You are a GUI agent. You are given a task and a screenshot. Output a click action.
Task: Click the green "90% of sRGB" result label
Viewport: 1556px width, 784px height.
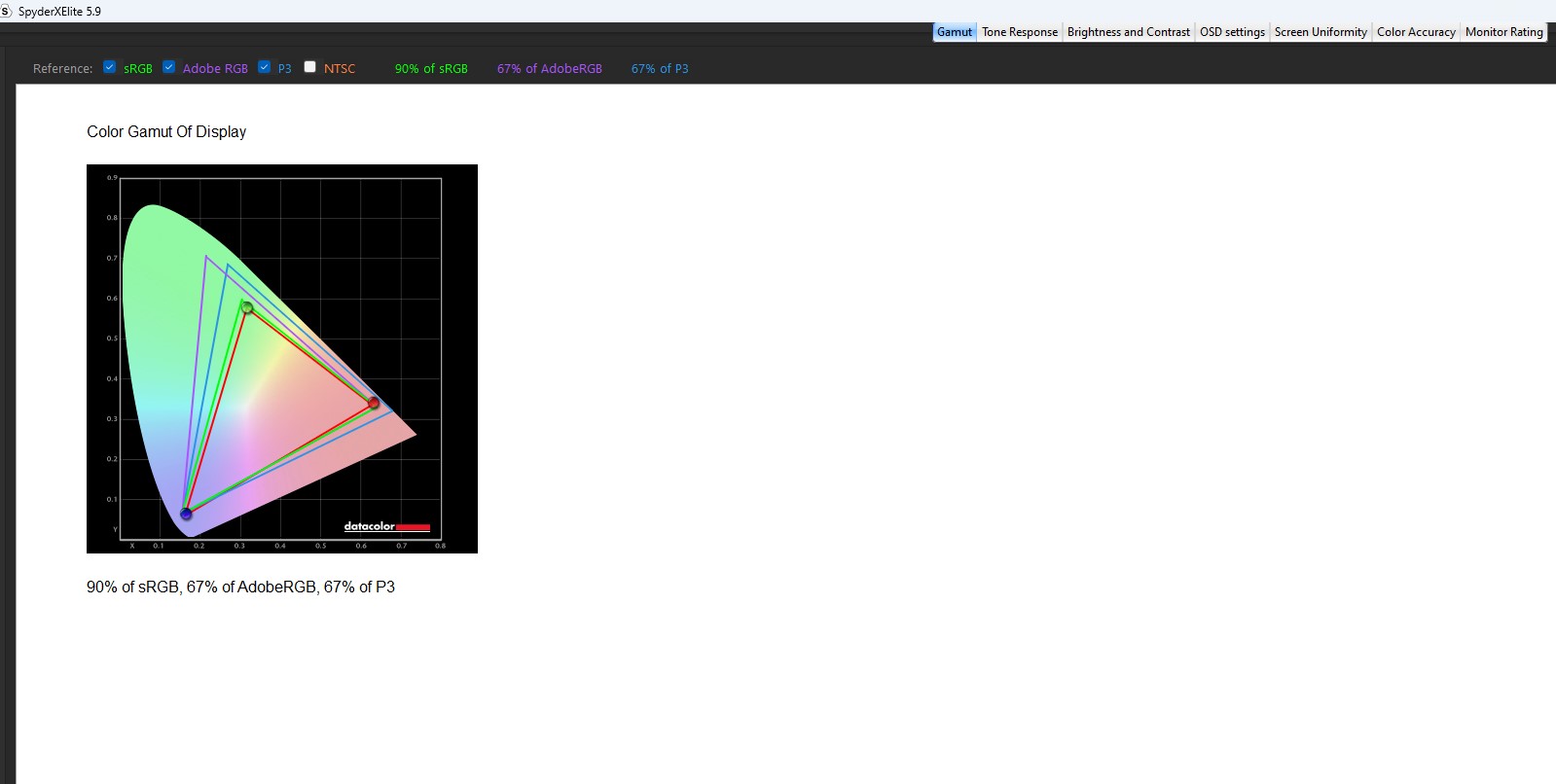click(431, 69)
